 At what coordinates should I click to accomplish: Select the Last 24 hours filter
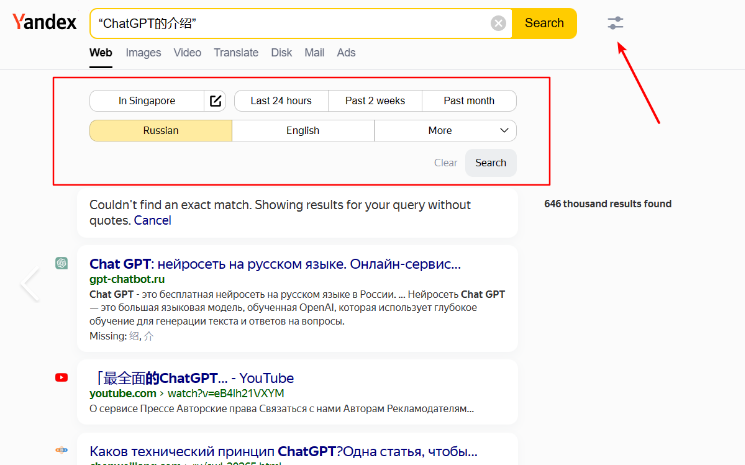coord(281,101)
